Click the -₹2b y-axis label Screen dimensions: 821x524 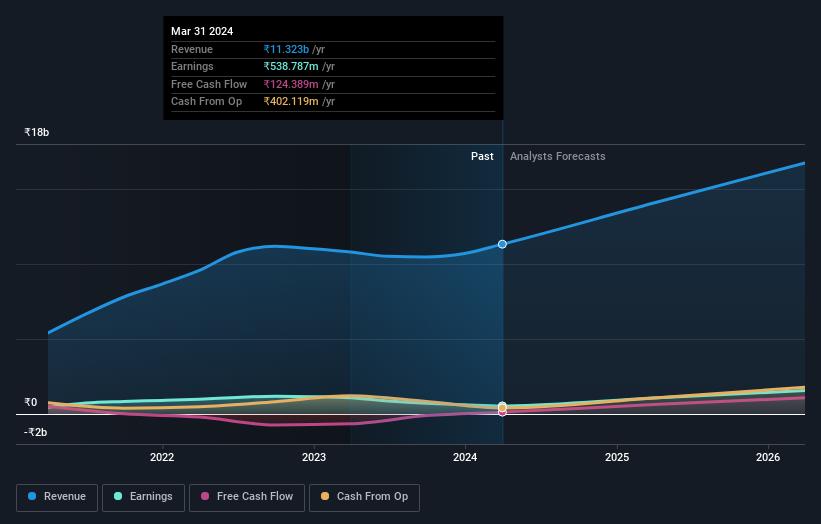(x=36, y=432)
